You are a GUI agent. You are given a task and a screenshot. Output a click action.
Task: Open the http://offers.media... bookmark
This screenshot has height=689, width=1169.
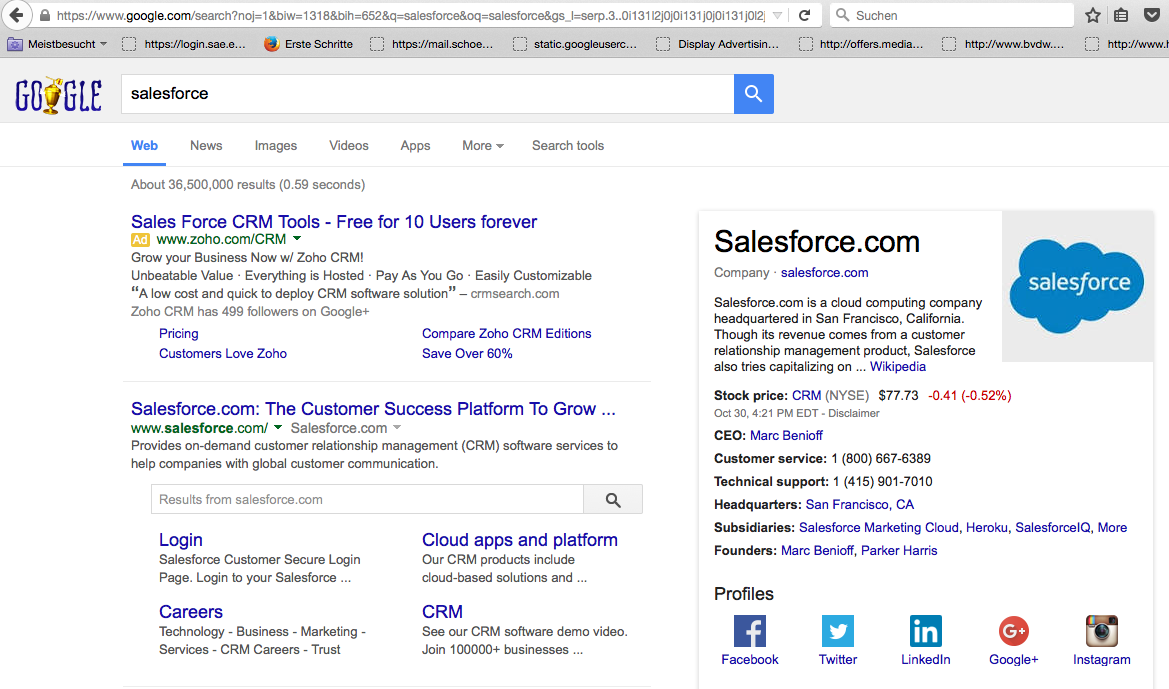pos(861,44)
